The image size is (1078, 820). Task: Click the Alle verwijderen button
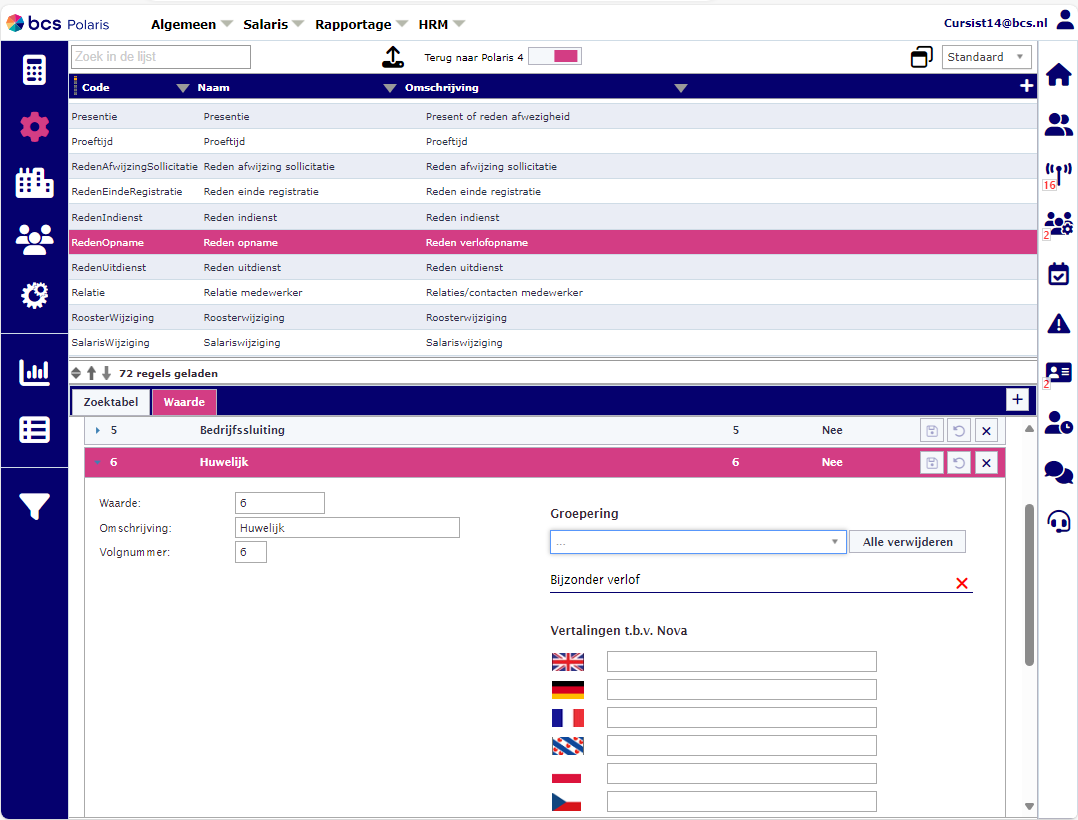coord(908,542)
